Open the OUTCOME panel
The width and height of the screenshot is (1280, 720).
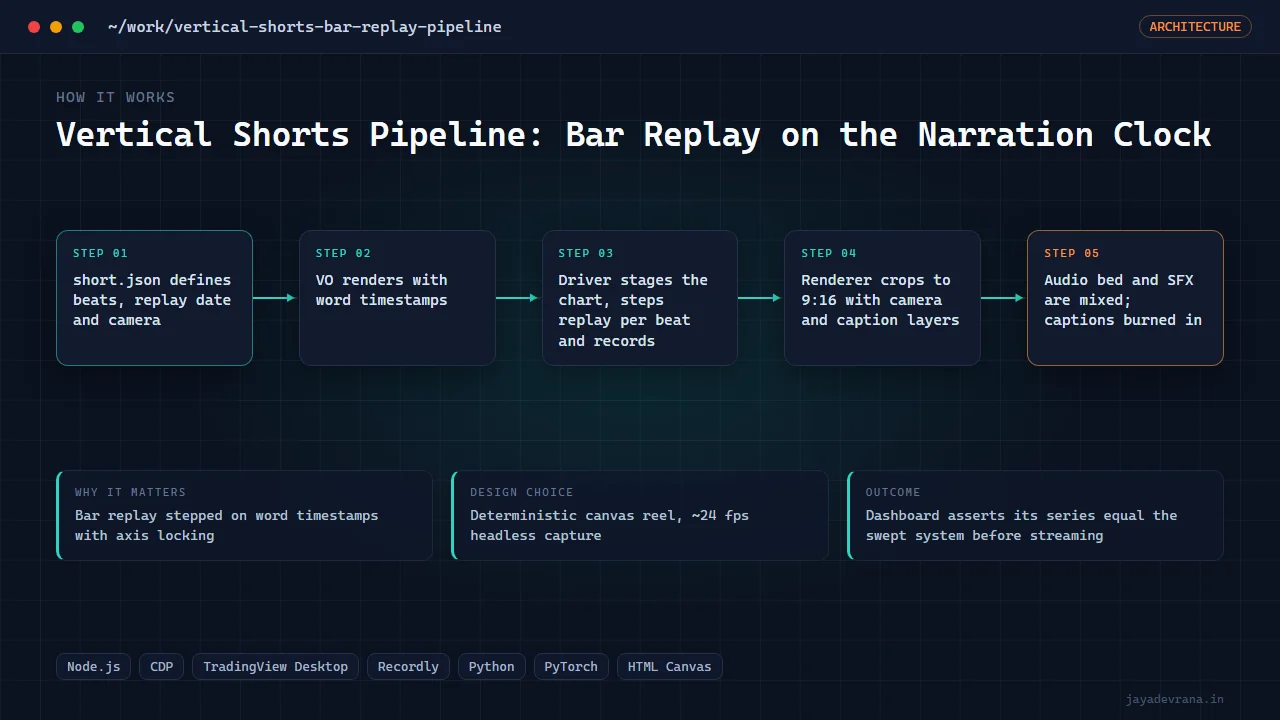1035,515
